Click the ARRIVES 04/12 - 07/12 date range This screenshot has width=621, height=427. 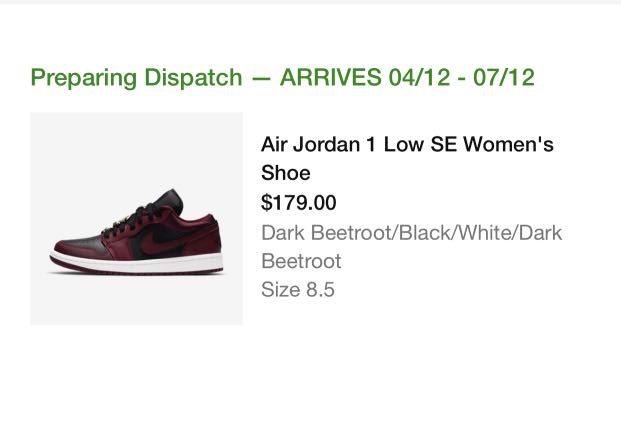click(x=407, y=77)
